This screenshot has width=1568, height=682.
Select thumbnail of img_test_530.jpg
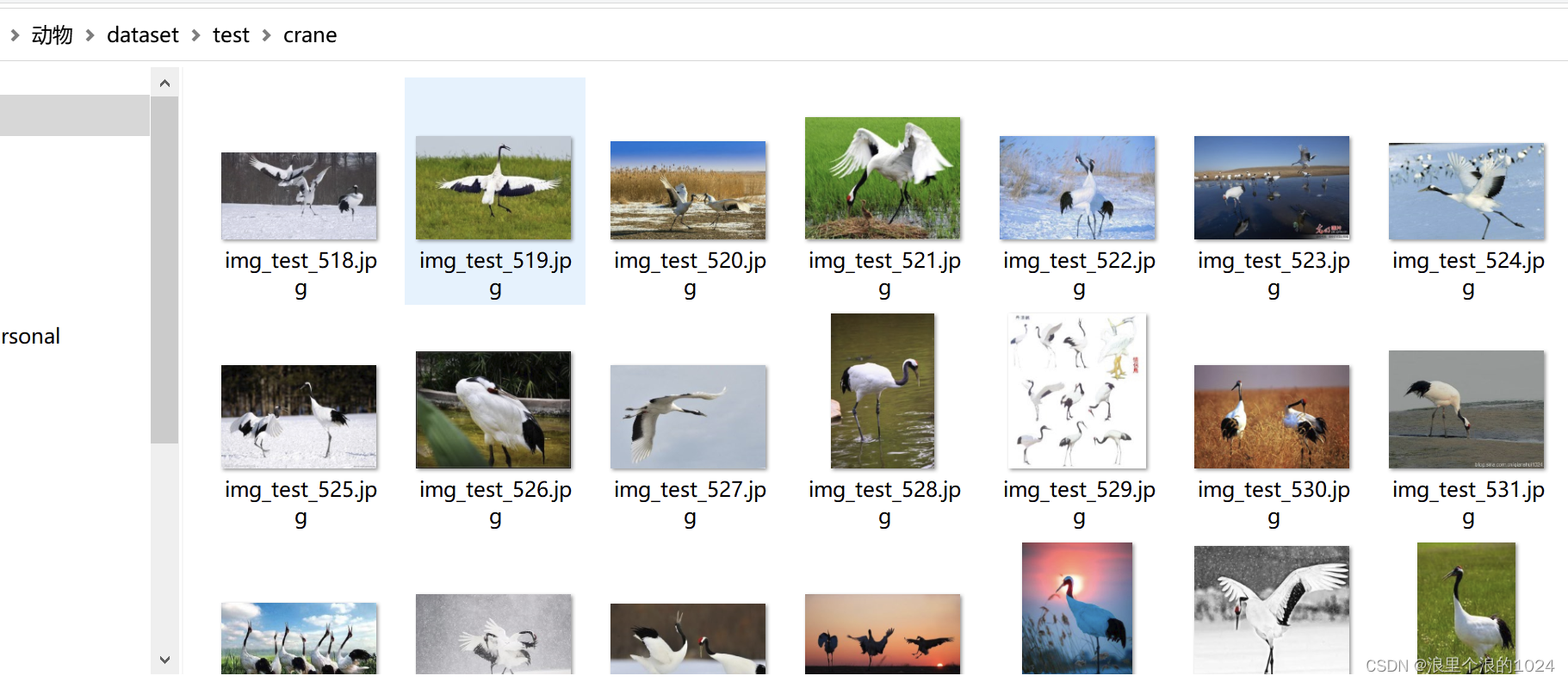[x=1272, y=417]
